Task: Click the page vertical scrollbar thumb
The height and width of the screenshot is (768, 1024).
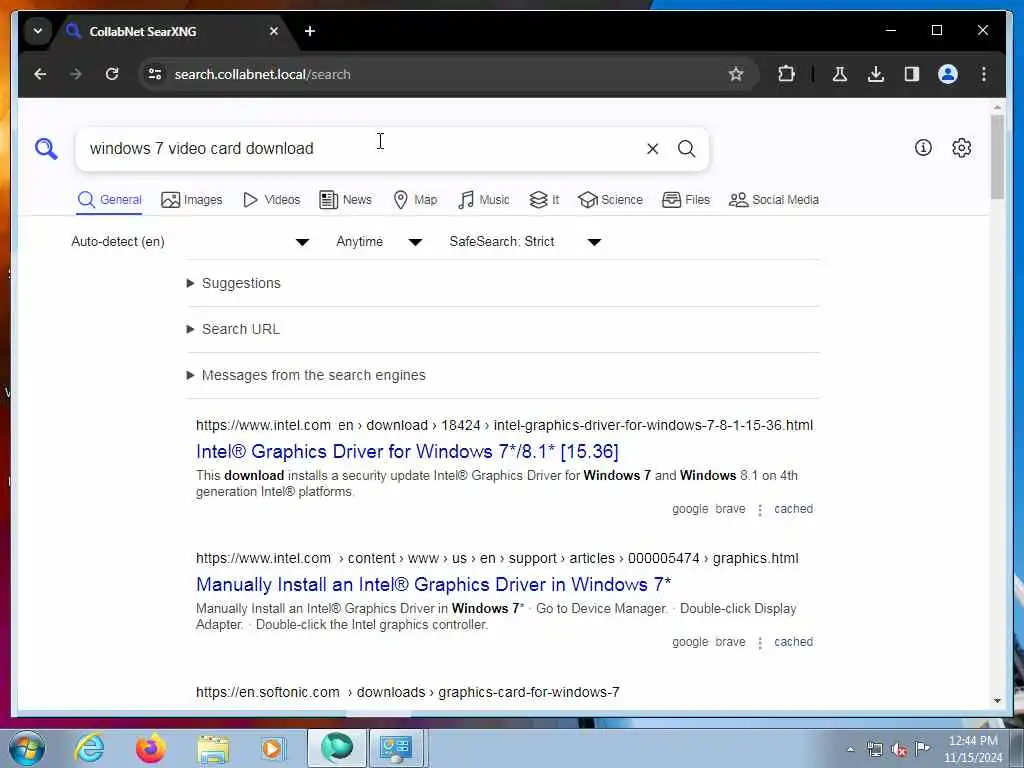Action: (997, 157)
